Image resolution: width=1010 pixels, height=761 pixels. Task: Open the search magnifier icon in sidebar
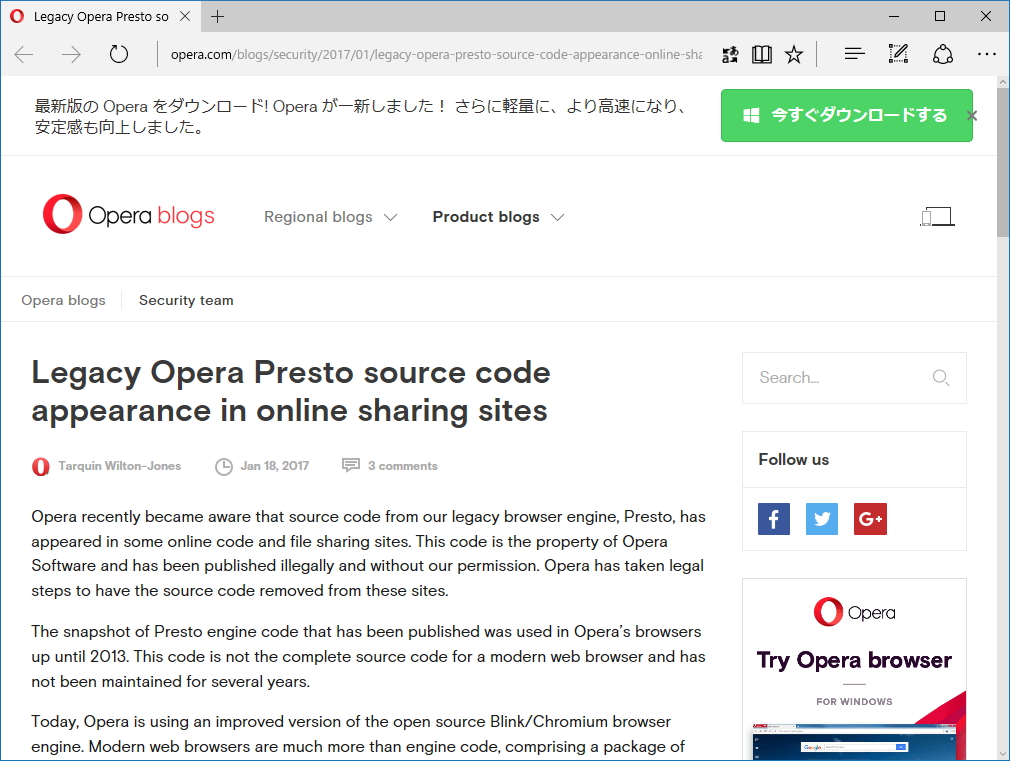(x=940, y=378)
